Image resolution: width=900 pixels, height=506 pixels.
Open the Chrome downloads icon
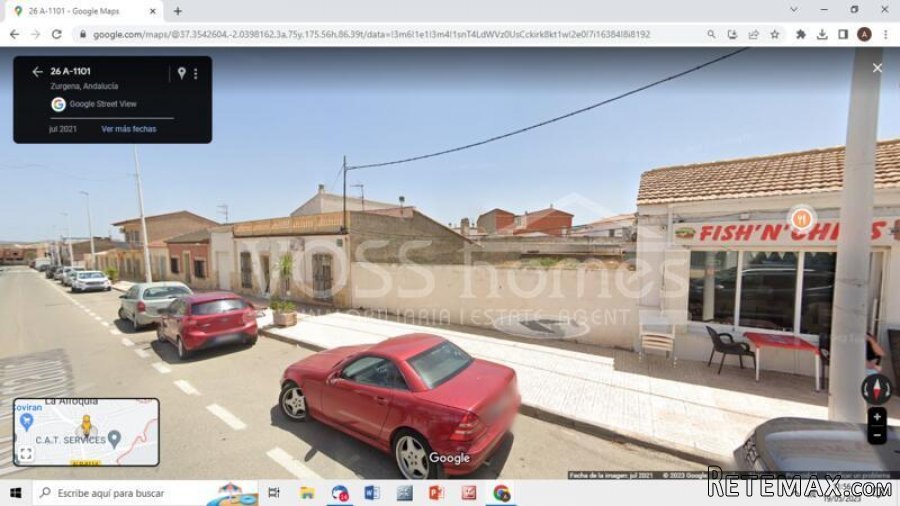(822, 34)
